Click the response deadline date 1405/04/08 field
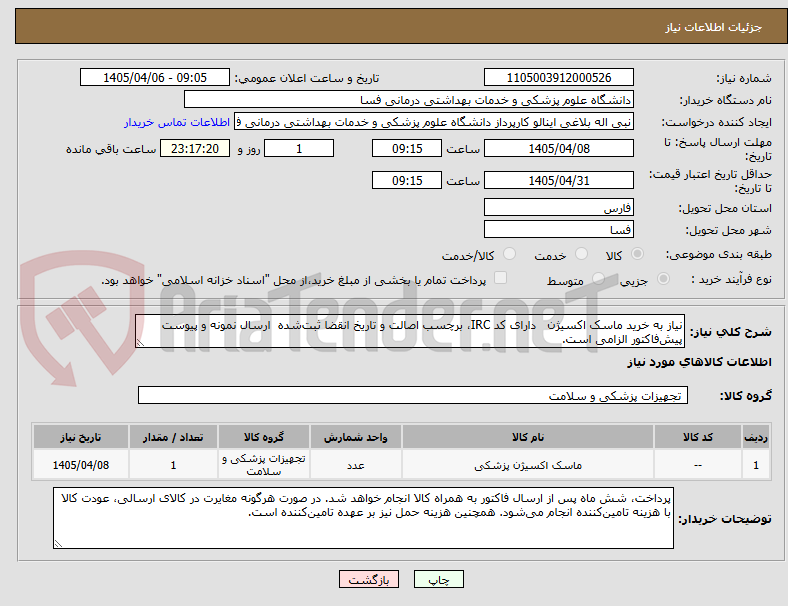The image size is (788, 606). click(x=559, y=148)
